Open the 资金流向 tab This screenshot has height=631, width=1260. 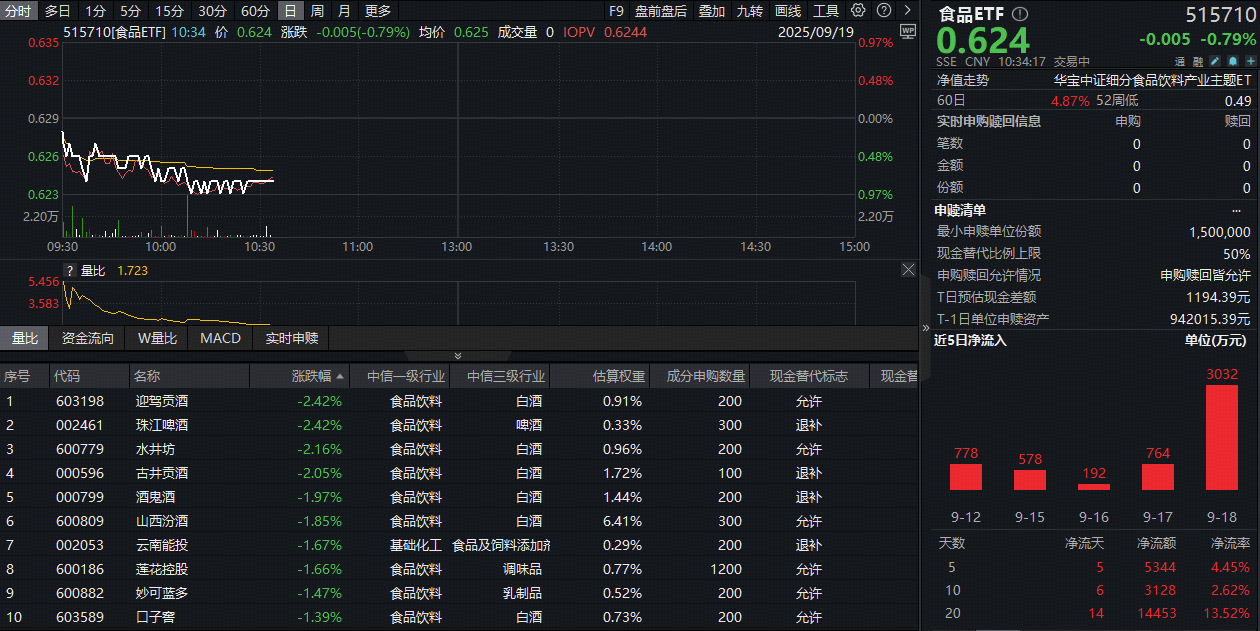(88, 338)
